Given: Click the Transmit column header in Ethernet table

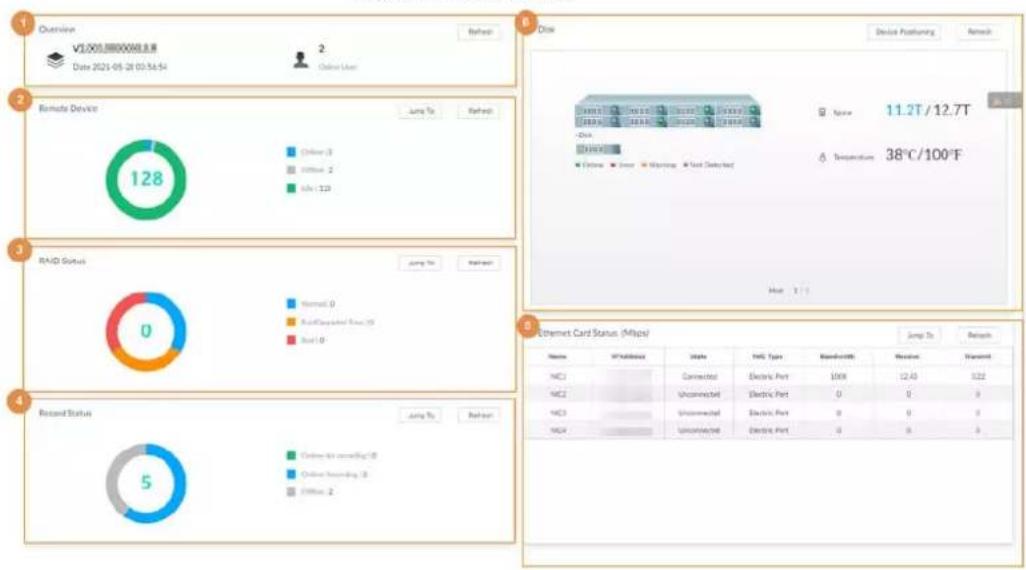Looking at the screenshot, I should tap(978, 357).
